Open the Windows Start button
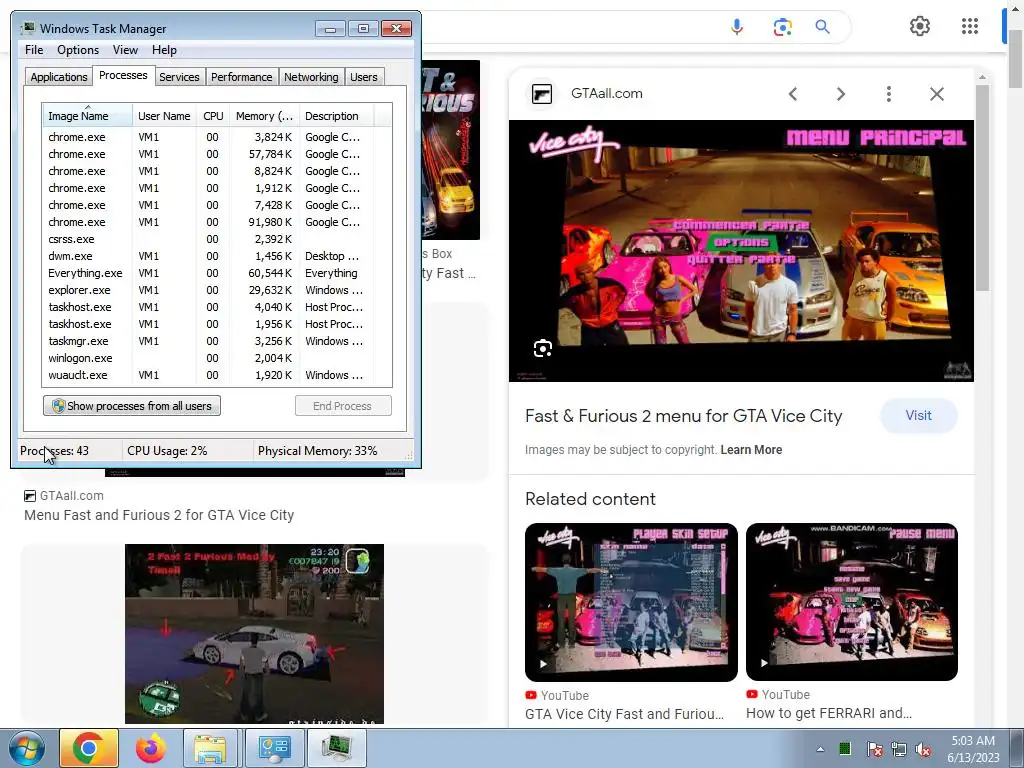This screenshot has height=768, width=1024. pyautogui.click(x=26, y=748)
